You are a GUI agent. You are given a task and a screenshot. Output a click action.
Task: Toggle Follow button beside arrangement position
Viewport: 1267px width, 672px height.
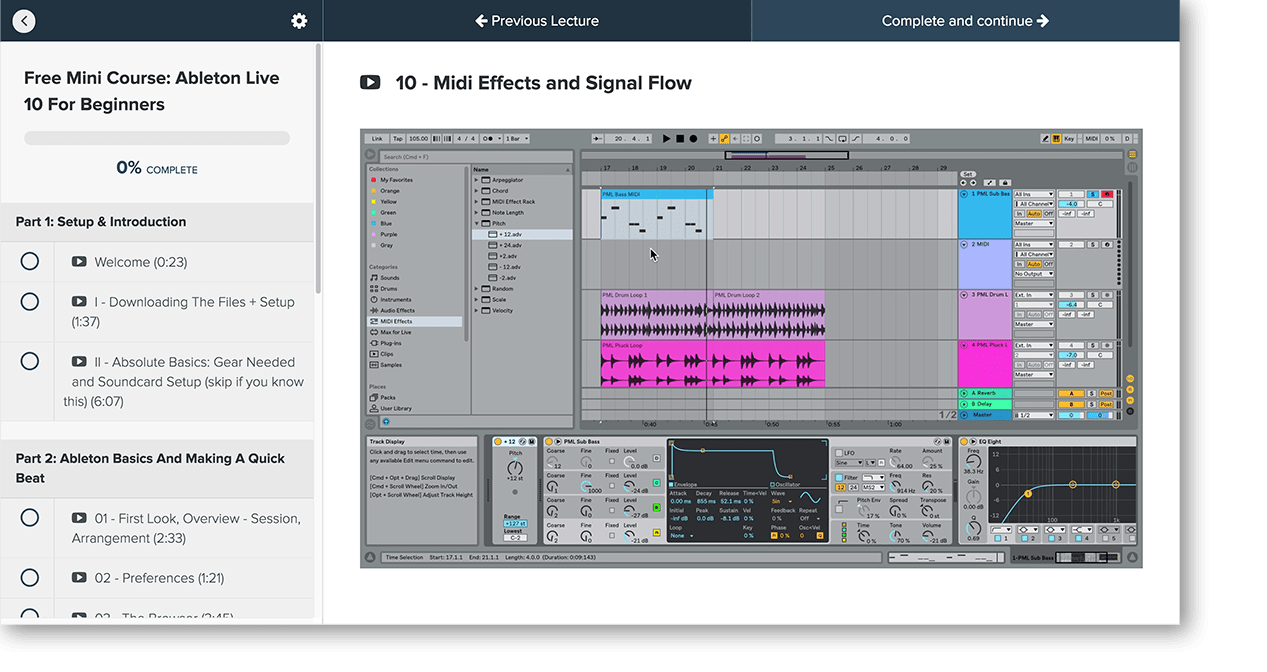[x=597, y=139]
